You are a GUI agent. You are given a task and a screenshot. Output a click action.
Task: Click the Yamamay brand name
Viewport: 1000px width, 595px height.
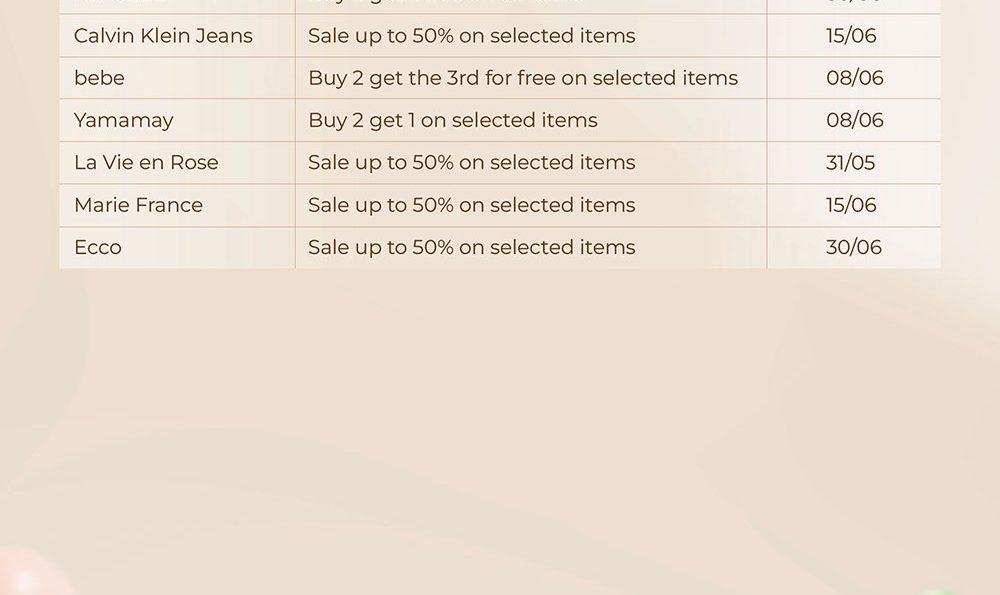[x=124, y=121]
